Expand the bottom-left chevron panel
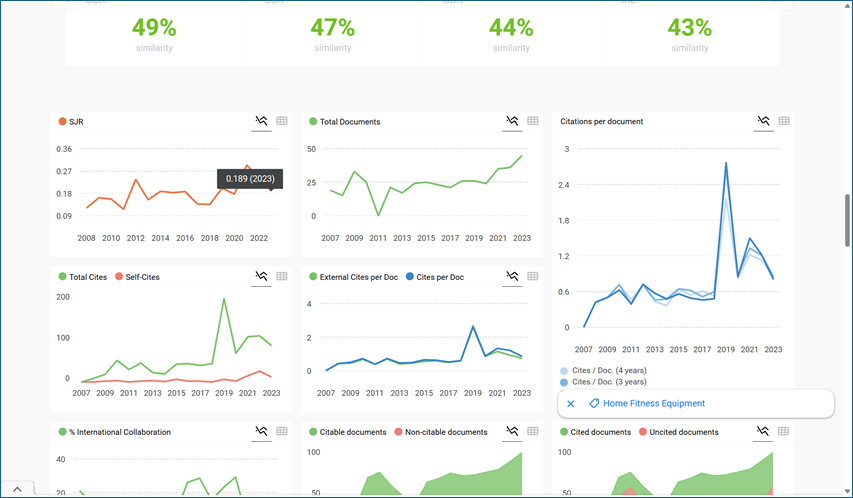This screenshot has width=853, height=498. 17,488
